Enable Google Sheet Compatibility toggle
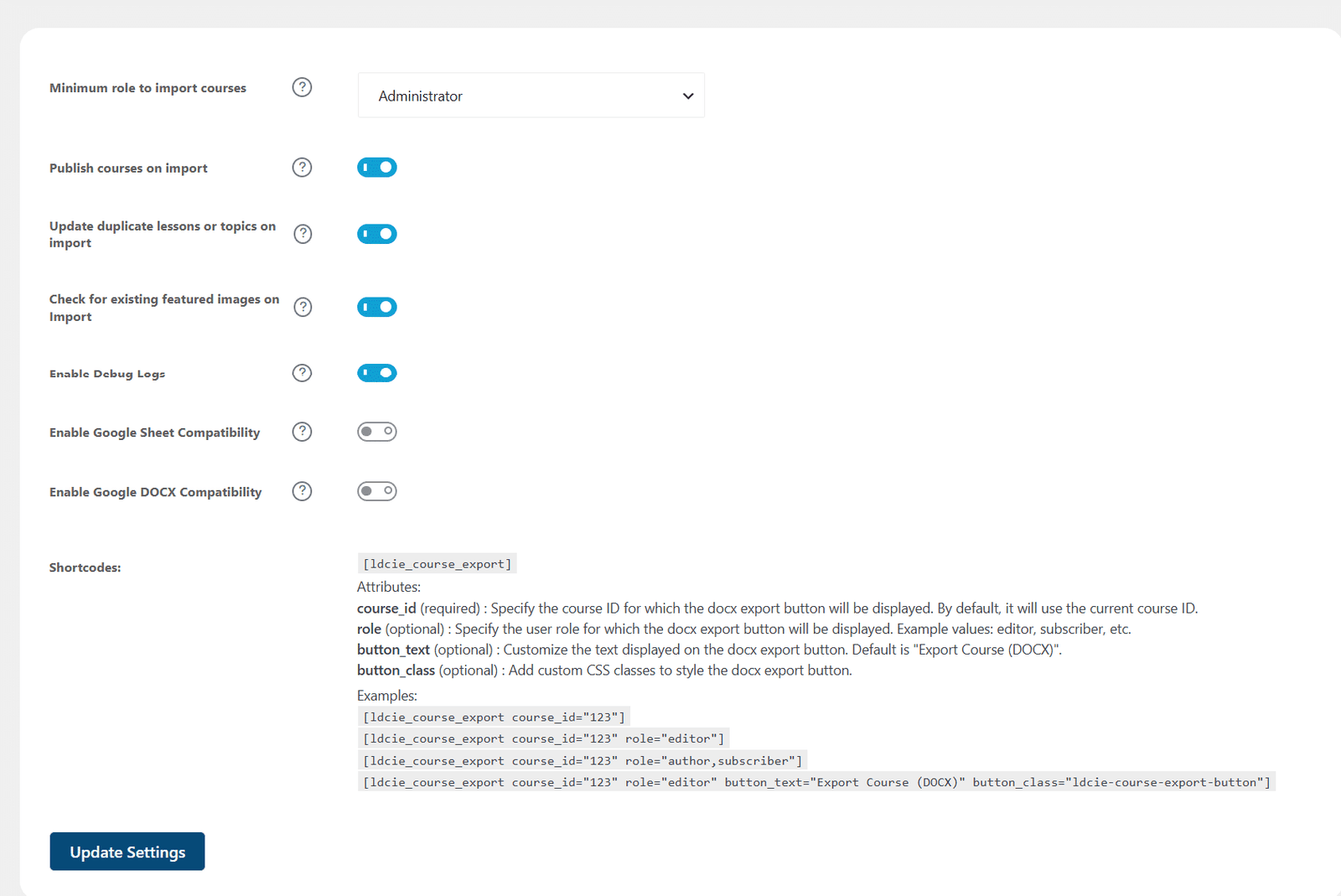The width and height of the screenshot is (1341, 896). click(377, 432)
